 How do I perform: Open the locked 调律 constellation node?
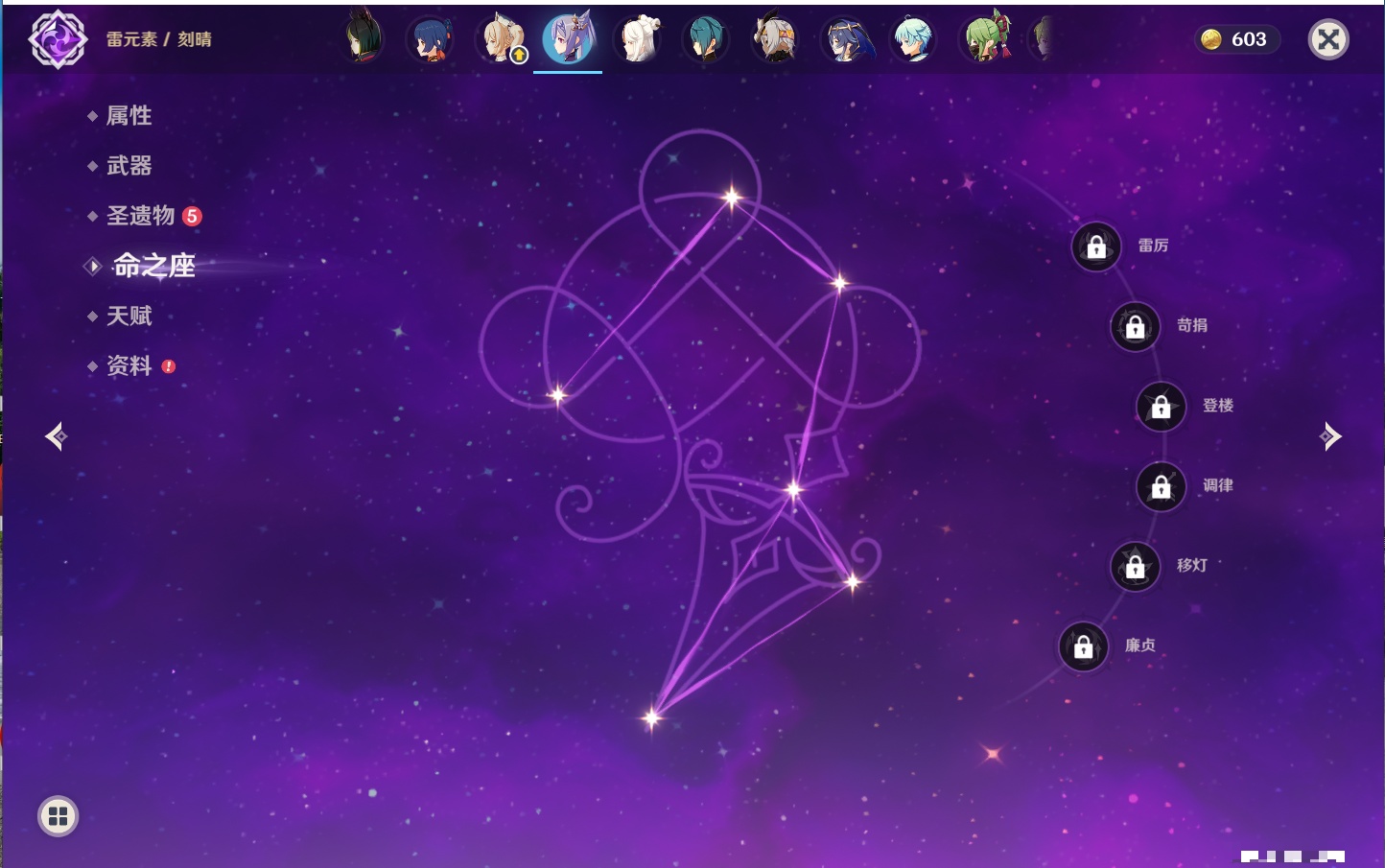[1162, 486]
